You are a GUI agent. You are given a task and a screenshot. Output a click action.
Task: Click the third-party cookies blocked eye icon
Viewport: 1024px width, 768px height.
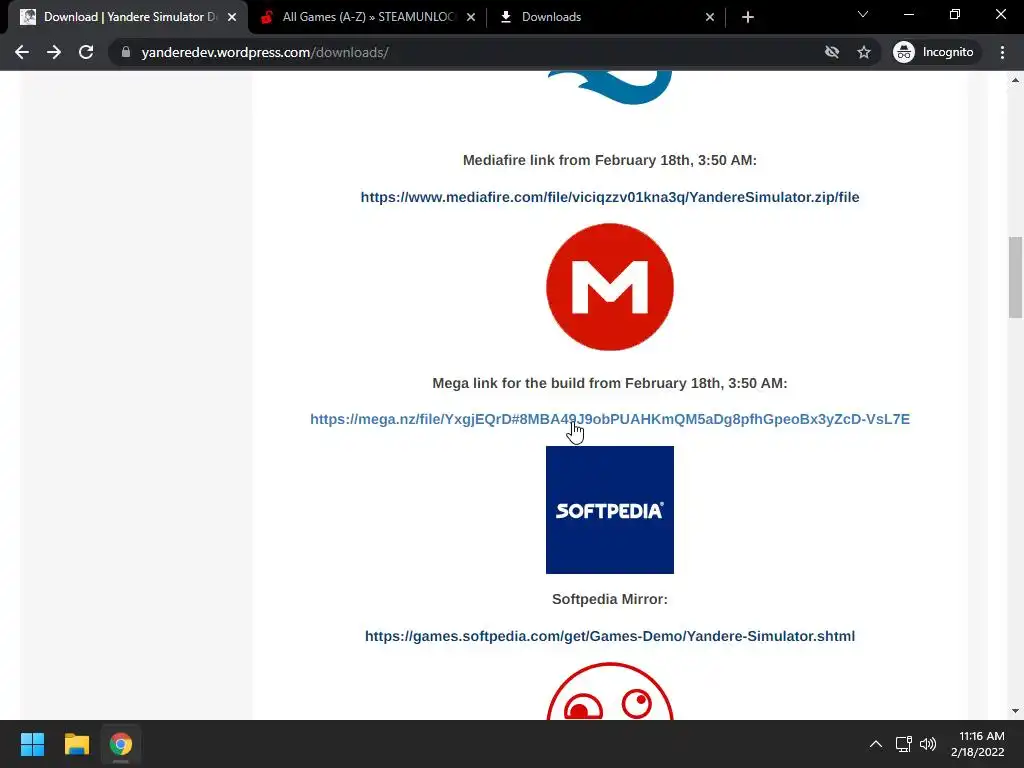(831, 52)
